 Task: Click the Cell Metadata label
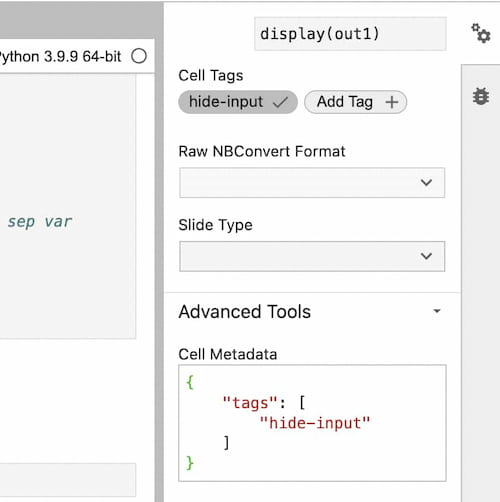tap(228, 354)
